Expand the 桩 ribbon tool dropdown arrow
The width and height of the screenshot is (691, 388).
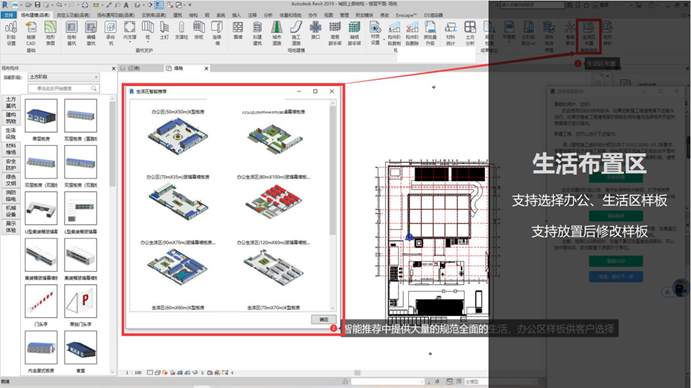pos(148,42)
